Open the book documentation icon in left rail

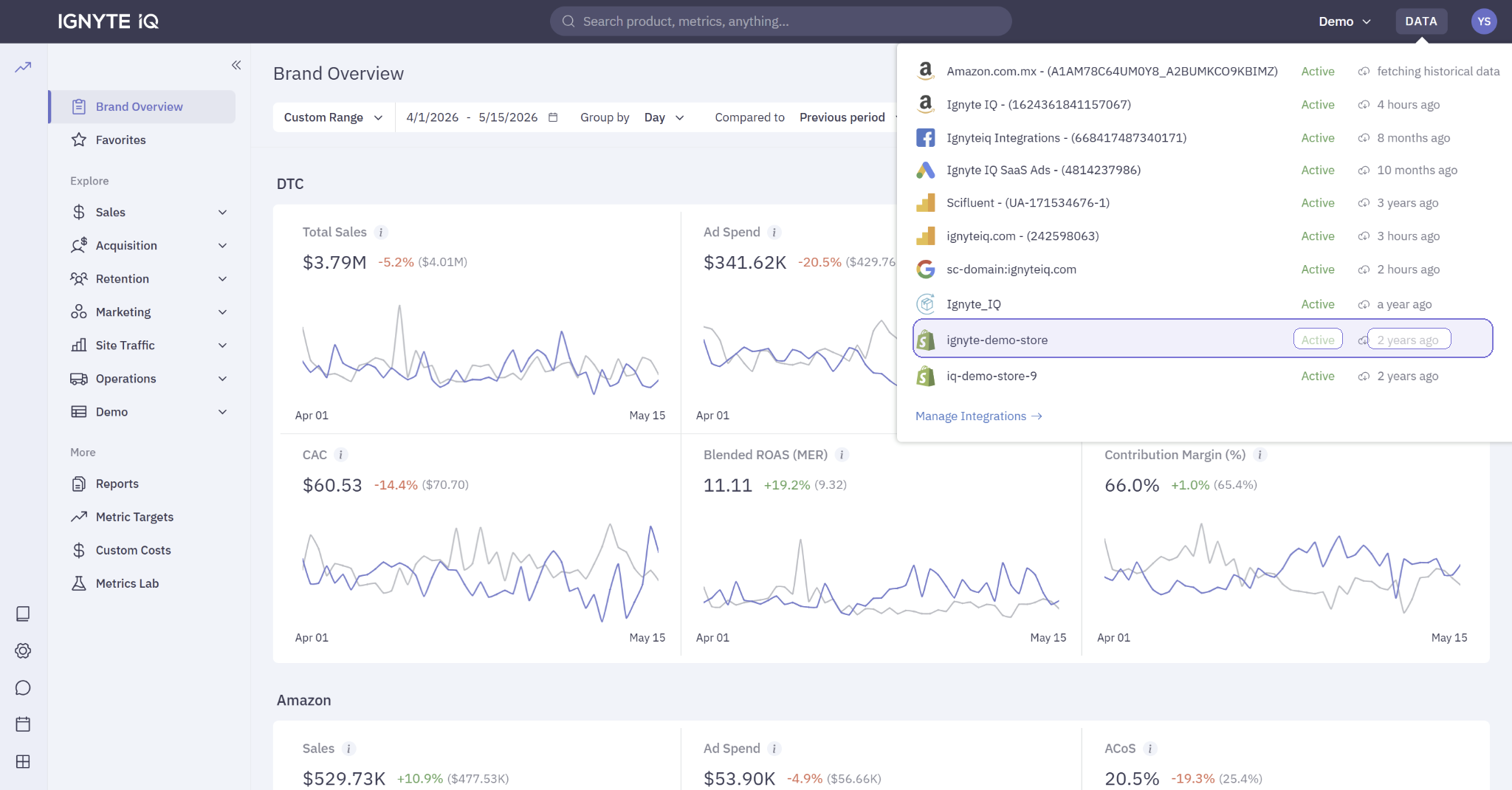[23, 614]
